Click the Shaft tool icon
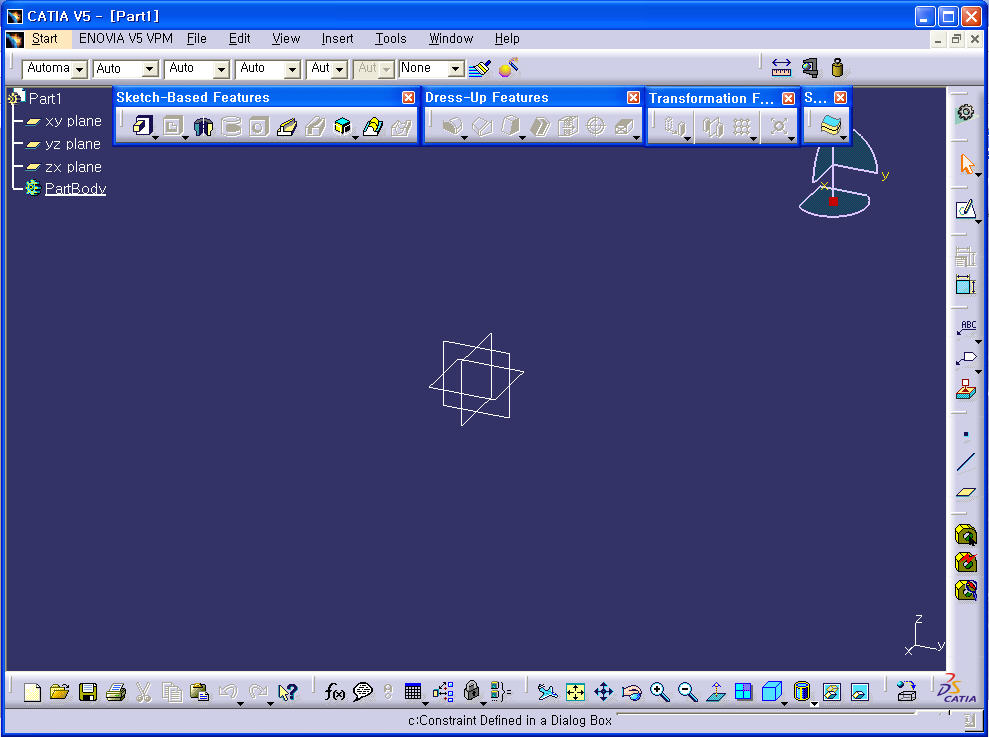The height and width of the screenshot is (737, 989). click(203, 127)
